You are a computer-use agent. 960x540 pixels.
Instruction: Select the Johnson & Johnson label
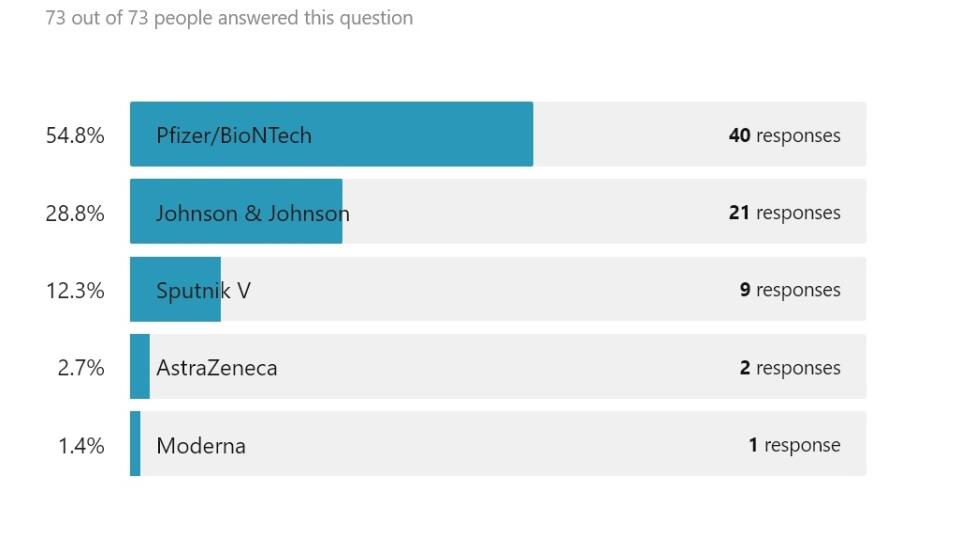252,213
